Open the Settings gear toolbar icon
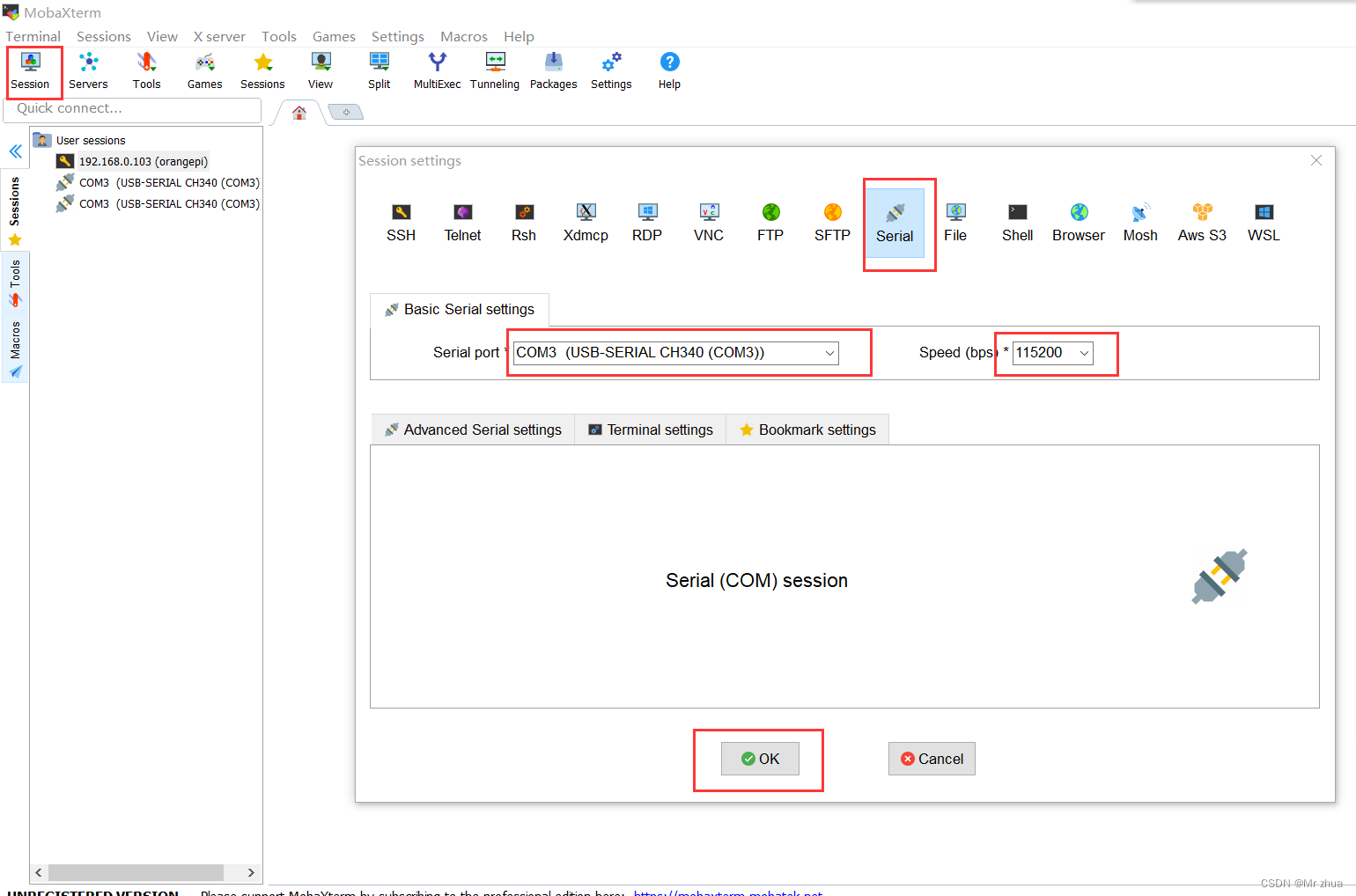The image size is (1356, 896). [x=611, y=71]
